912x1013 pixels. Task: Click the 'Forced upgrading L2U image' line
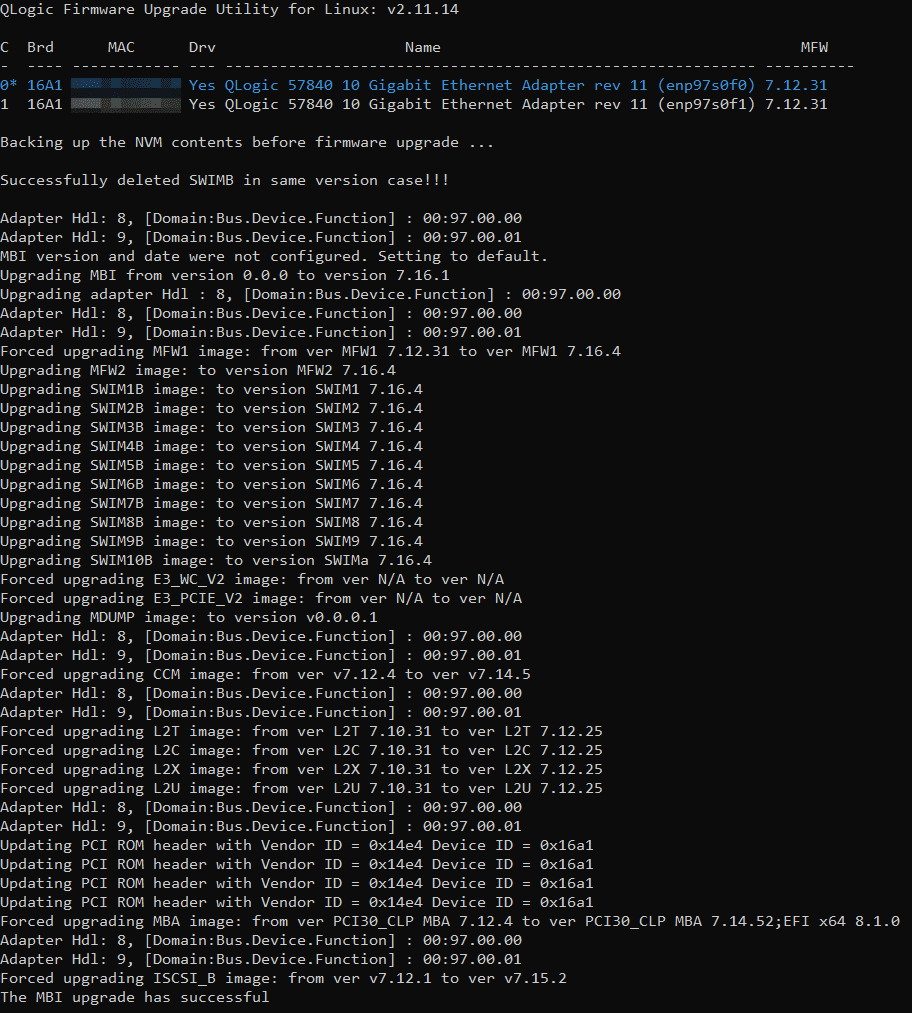(x=301, y=788)
